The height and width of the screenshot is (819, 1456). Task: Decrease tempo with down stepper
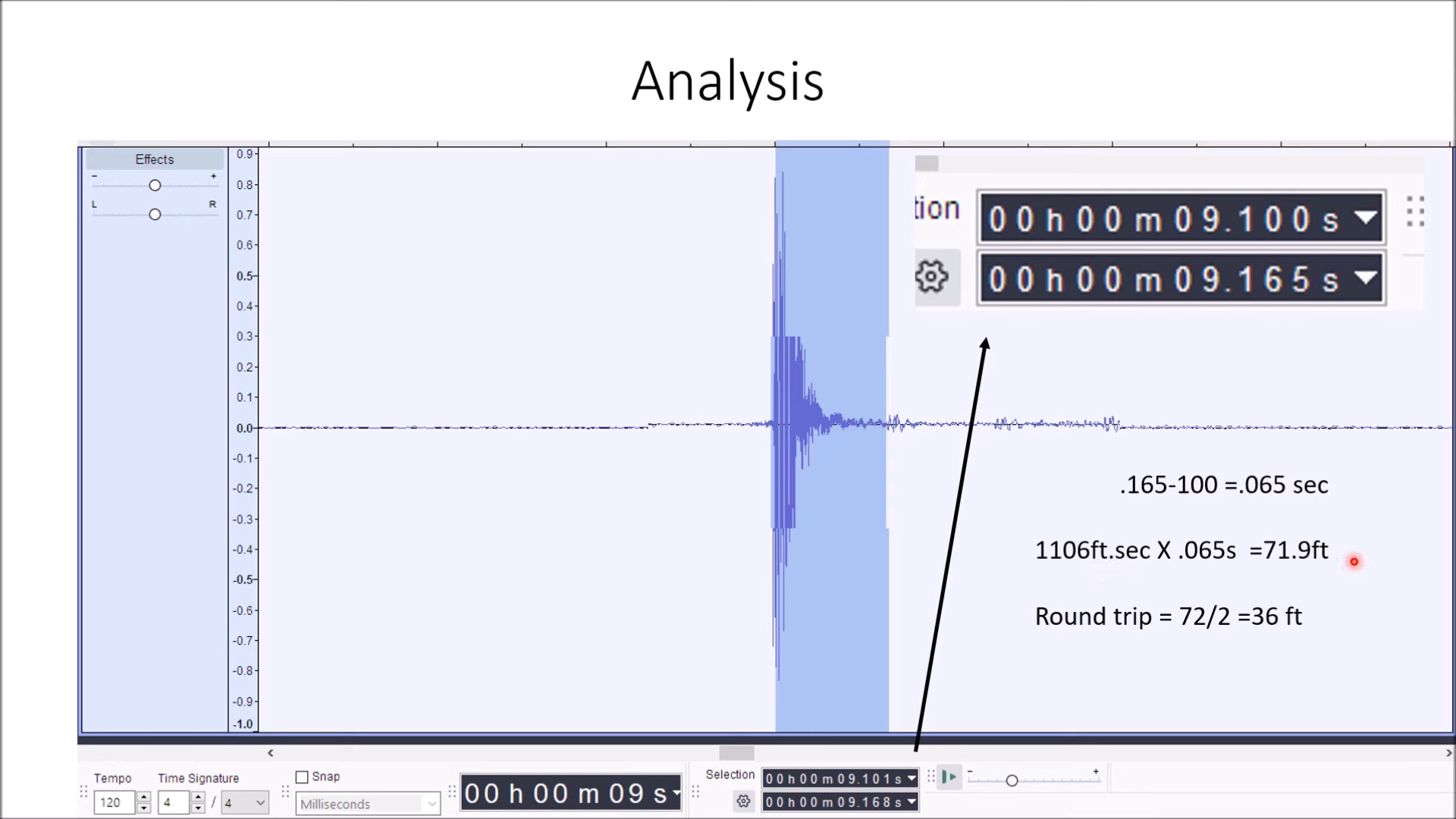coord(143,808)
